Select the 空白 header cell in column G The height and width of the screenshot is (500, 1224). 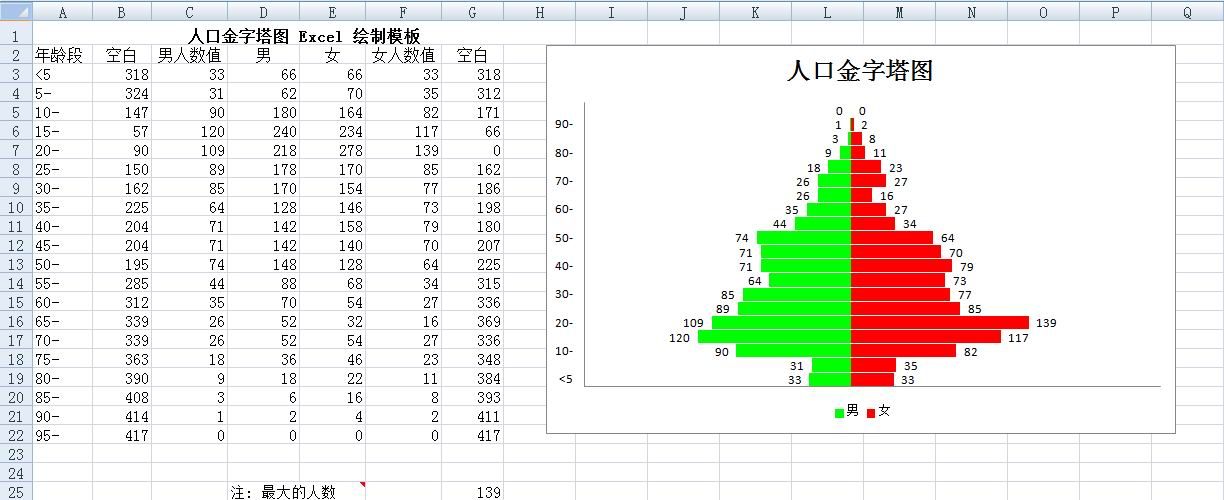472,55
